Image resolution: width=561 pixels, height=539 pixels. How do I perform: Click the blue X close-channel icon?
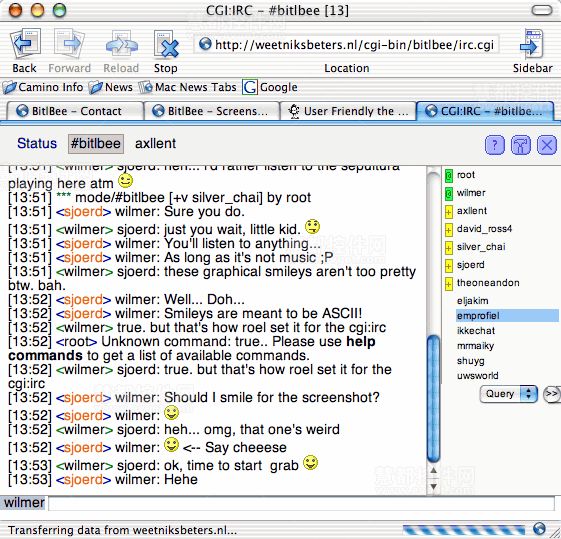pyautogui.click(x=547, y=145)
